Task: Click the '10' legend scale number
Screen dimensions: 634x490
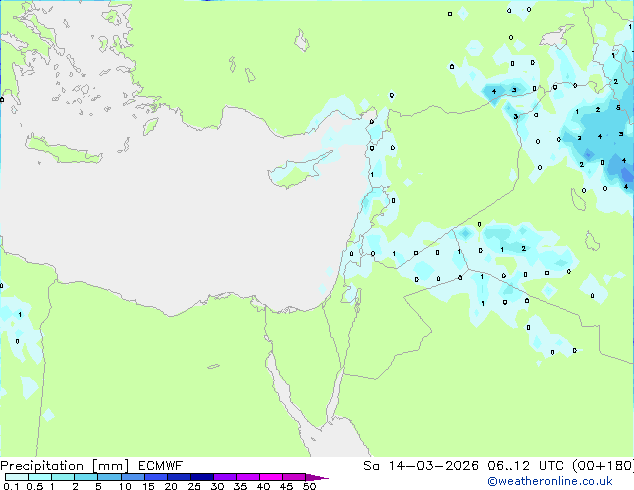Action: click(125, 486)
